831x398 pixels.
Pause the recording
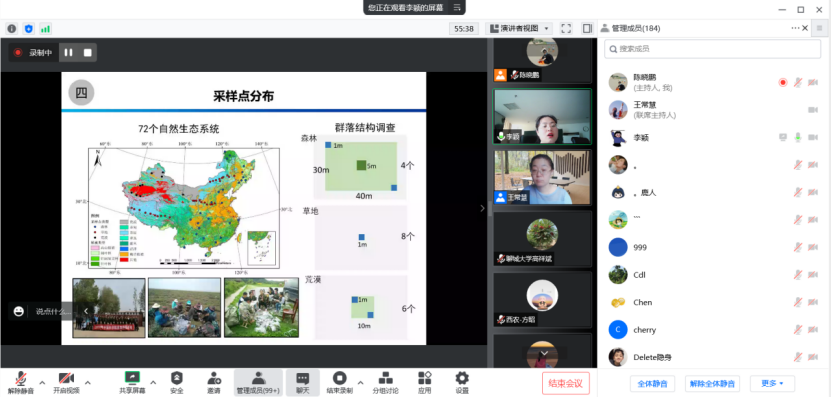[68, 52]
